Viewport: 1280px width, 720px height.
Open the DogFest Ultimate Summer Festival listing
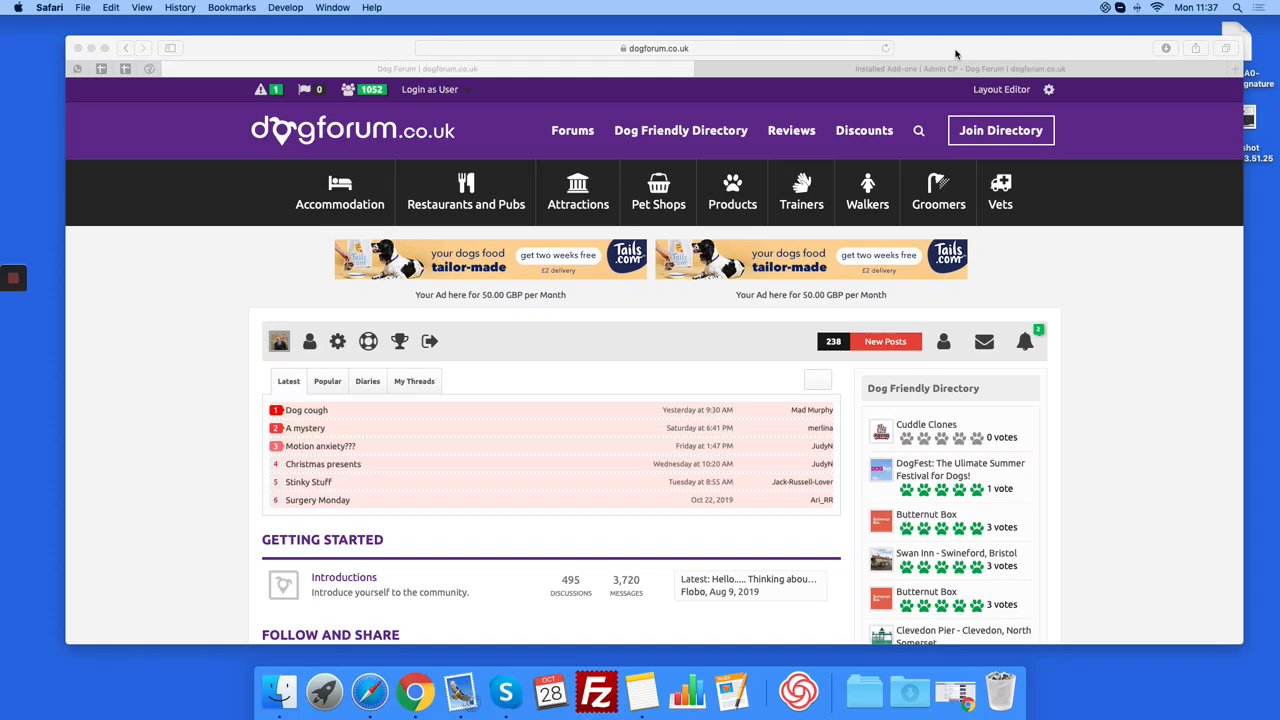tap(960, 469)
